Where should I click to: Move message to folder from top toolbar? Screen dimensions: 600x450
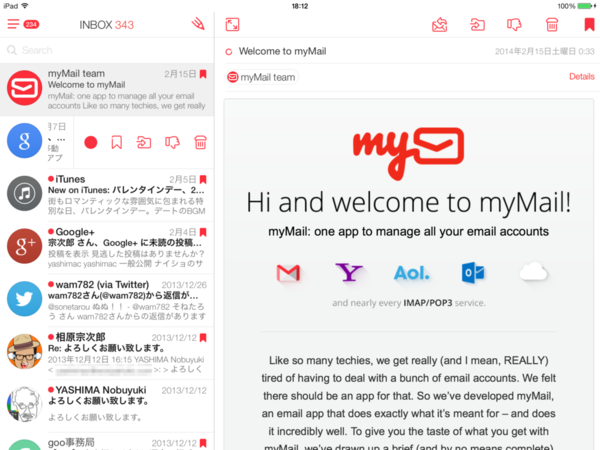click(477, 25)
